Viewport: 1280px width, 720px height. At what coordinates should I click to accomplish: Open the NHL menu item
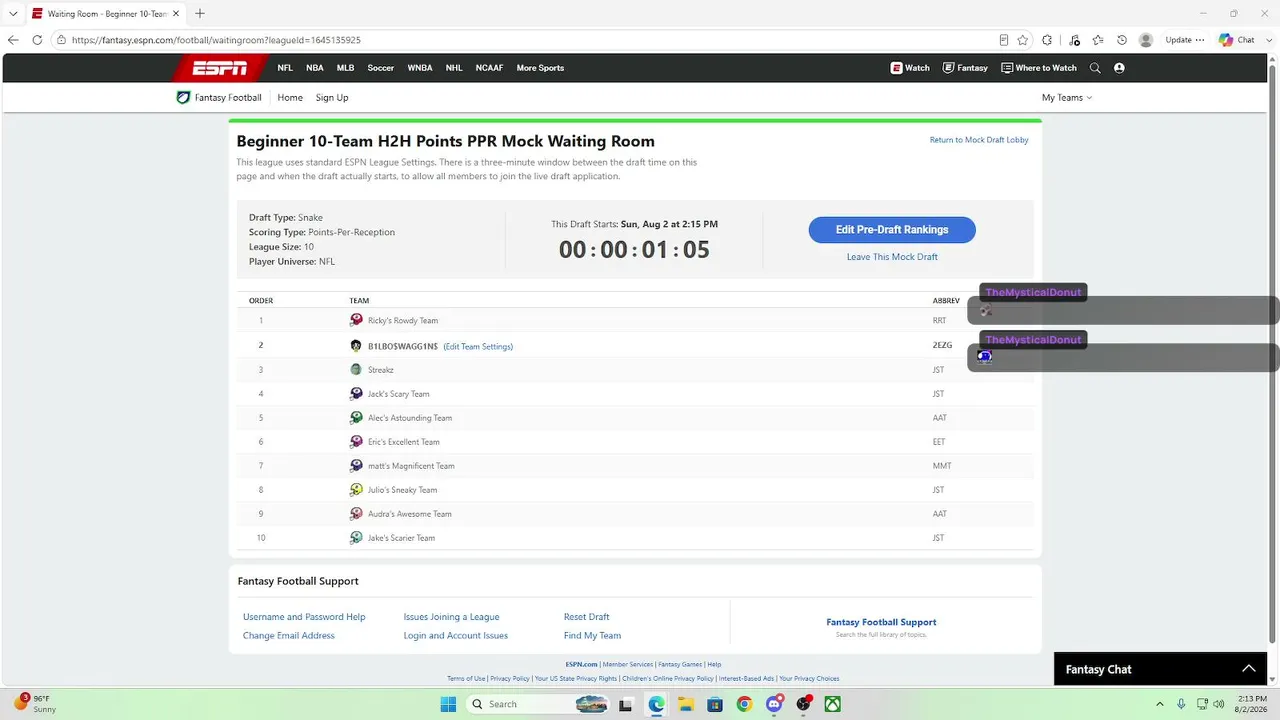[x=454, y=68]
